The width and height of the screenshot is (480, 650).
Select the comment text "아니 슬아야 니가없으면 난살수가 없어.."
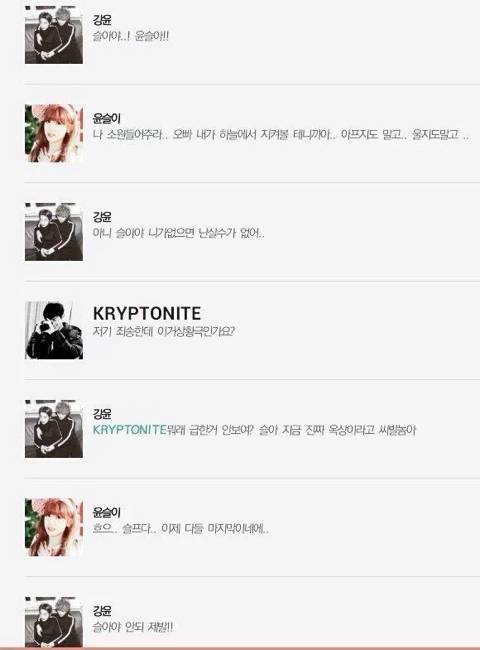(x=178, y=233)
